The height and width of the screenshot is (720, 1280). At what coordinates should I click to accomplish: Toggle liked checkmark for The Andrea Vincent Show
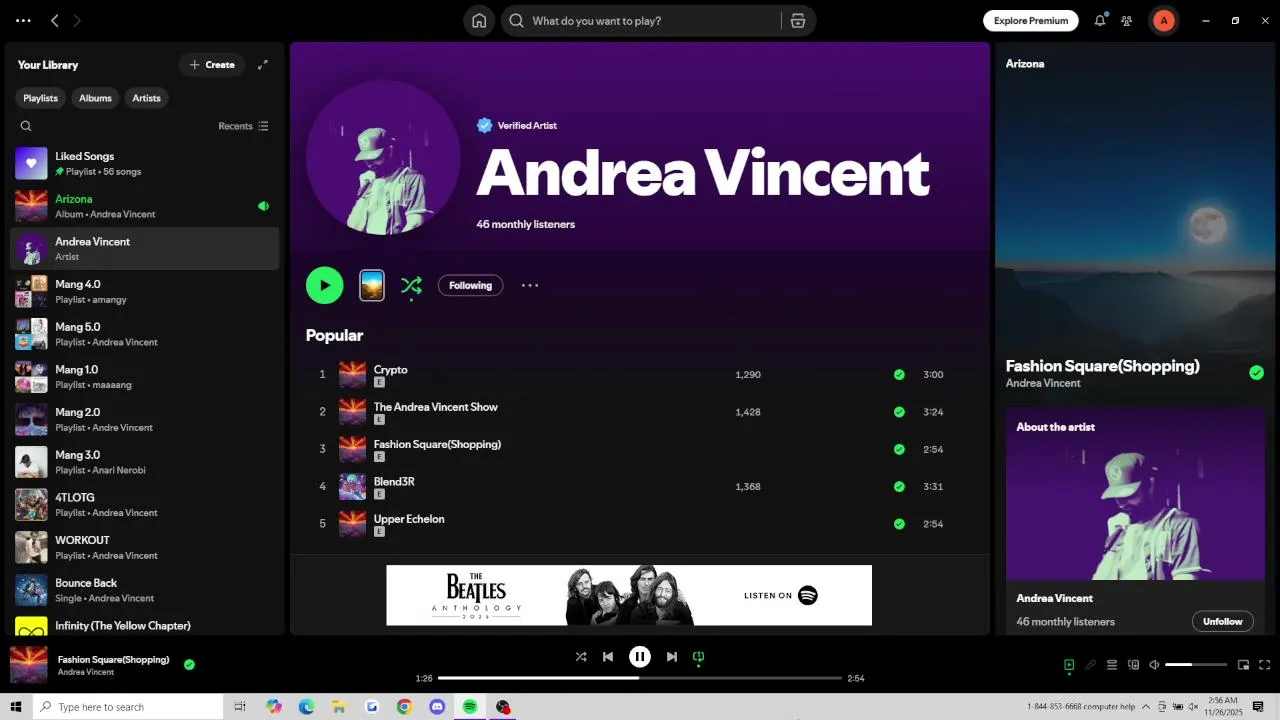(x=899, y=412)
